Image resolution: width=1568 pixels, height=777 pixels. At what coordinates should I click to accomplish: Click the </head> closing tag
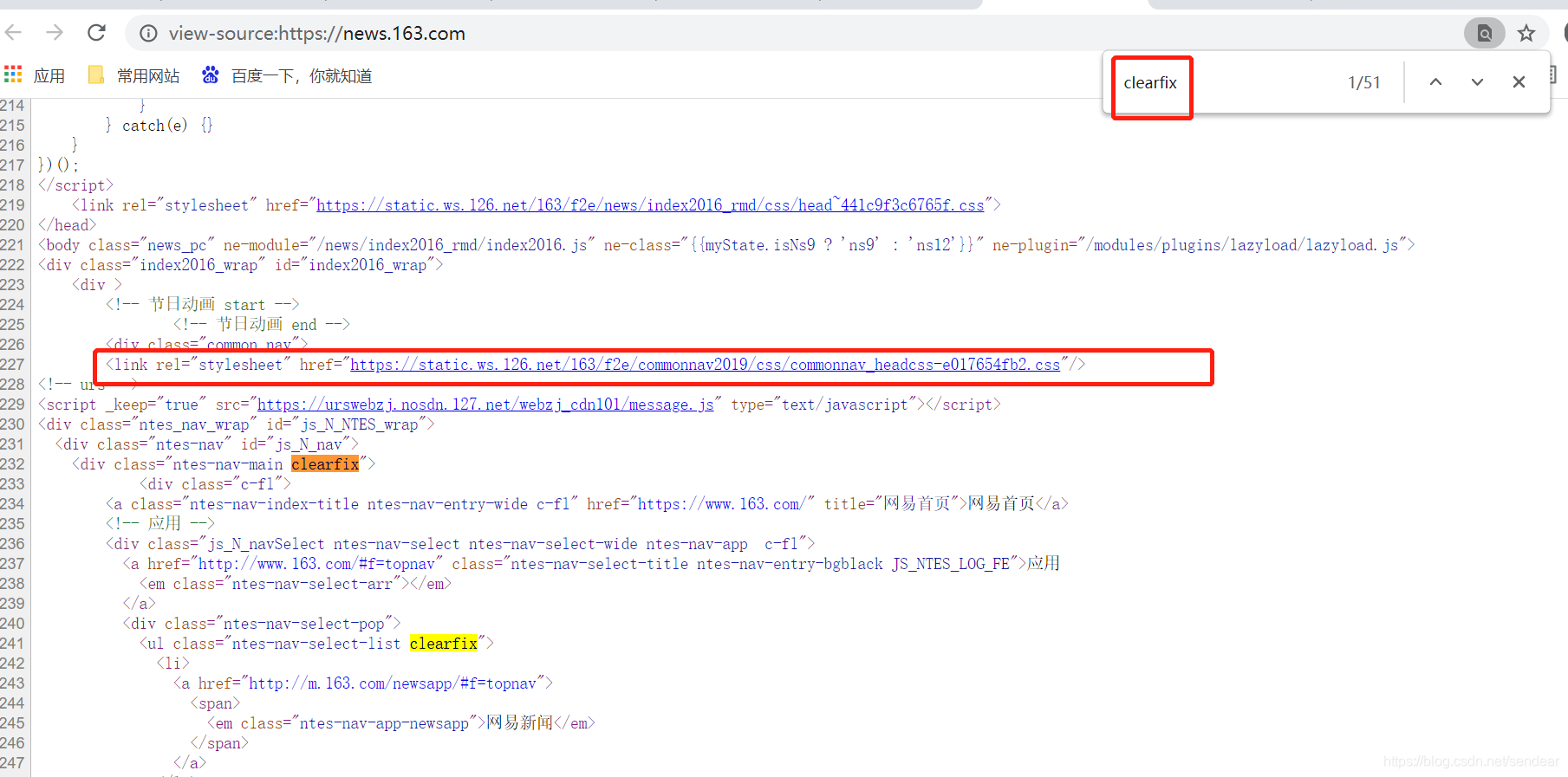pos(67,225)
